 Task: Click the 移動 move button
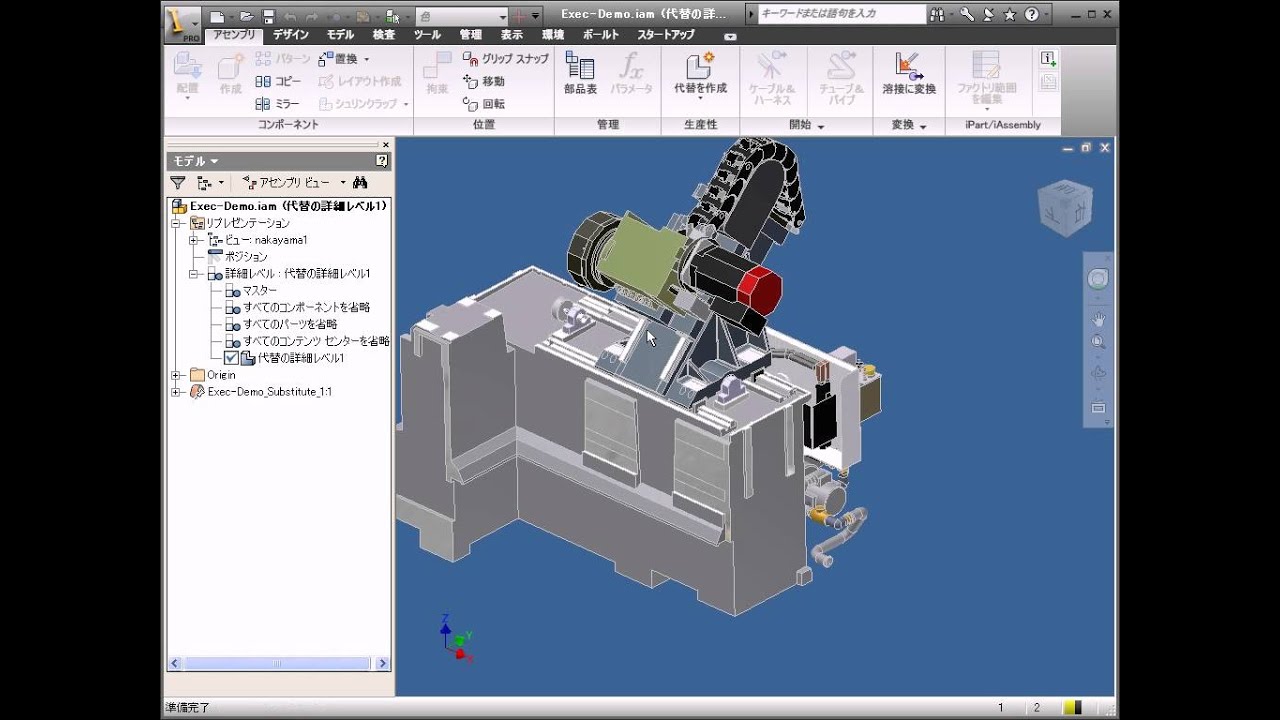pyautogui.click(x=484, y=81)
